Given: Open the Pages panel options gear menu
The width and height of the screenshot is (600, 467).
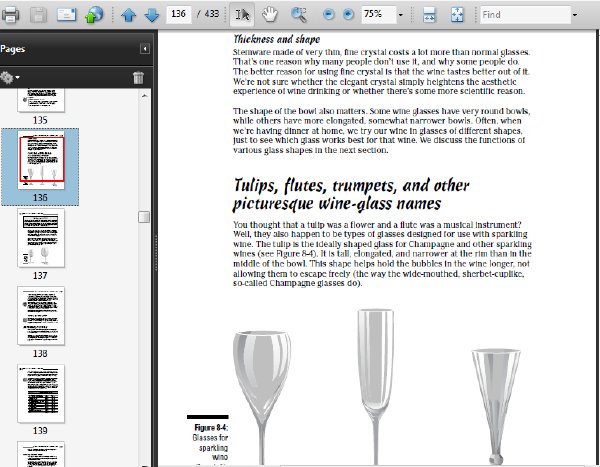Looking at the screenshot, I should 10,77.
